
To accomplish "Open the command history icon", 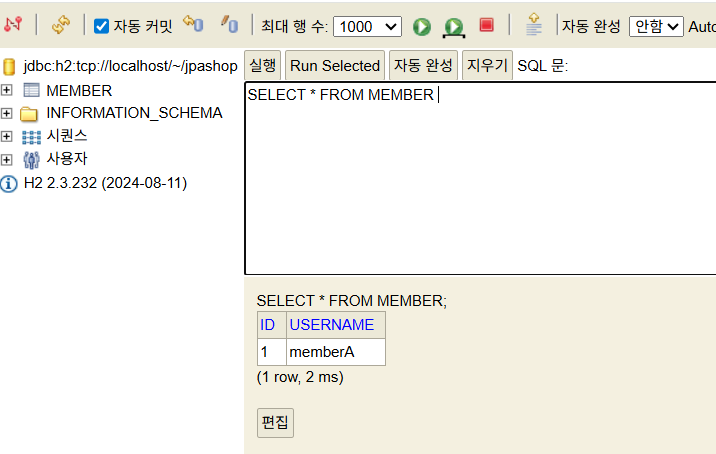I will [x=534, y=25].
